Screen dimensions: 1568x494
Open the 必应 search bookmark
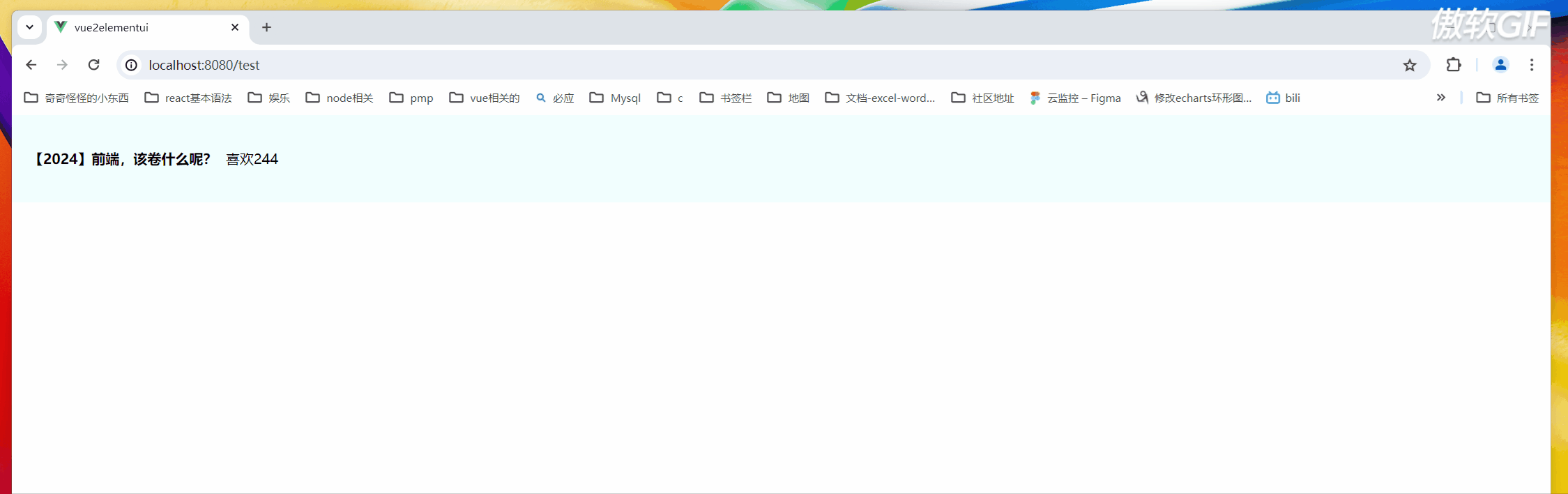coord(555,98)
